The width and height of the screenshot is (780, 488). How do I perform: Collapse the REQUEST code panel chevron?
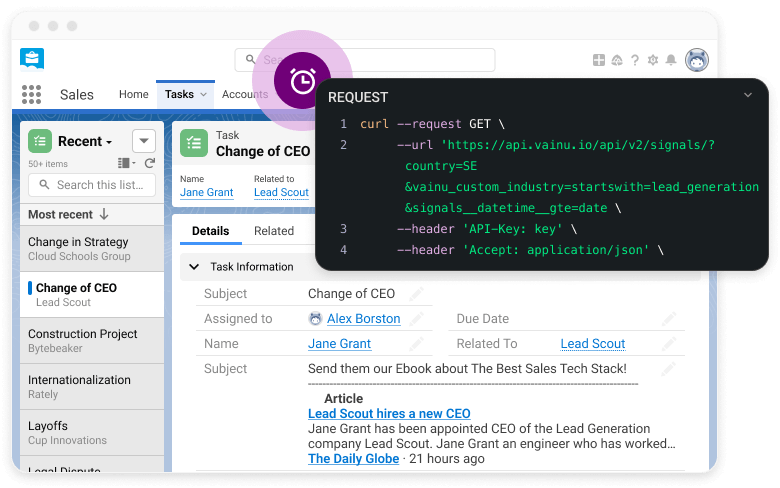747,96
